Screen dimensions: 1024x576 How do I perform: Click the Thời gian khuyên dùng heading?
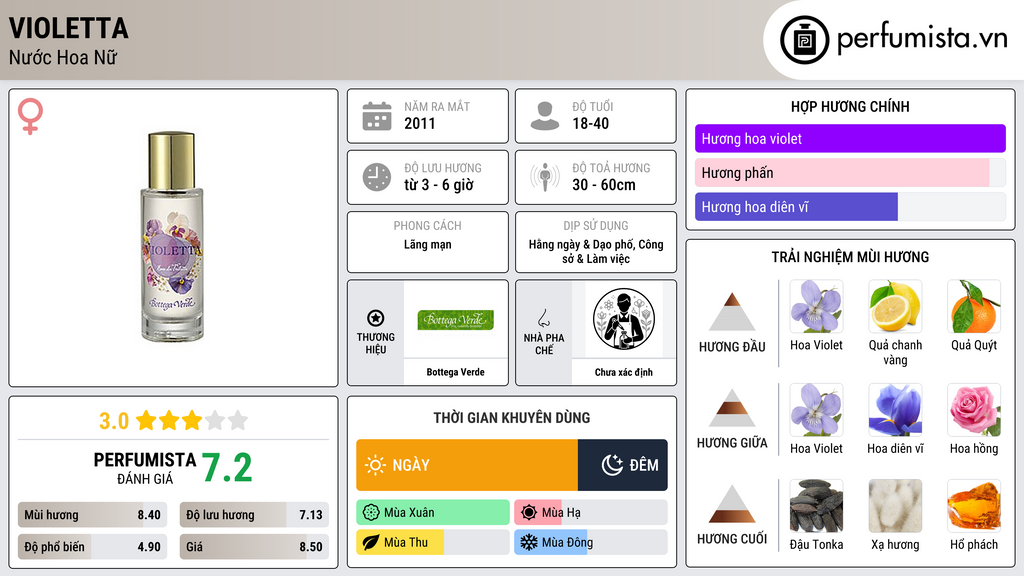pos(512,418)
